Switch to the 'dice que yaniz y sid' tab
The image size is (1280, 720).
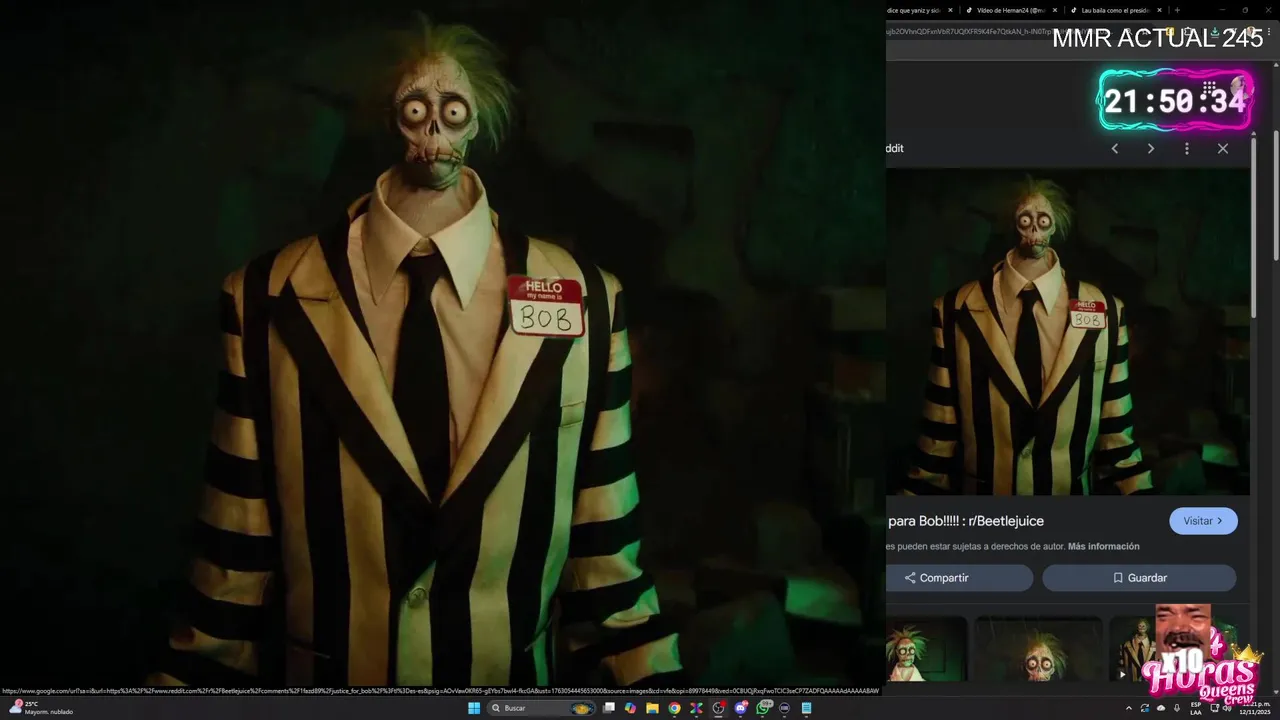915,10
